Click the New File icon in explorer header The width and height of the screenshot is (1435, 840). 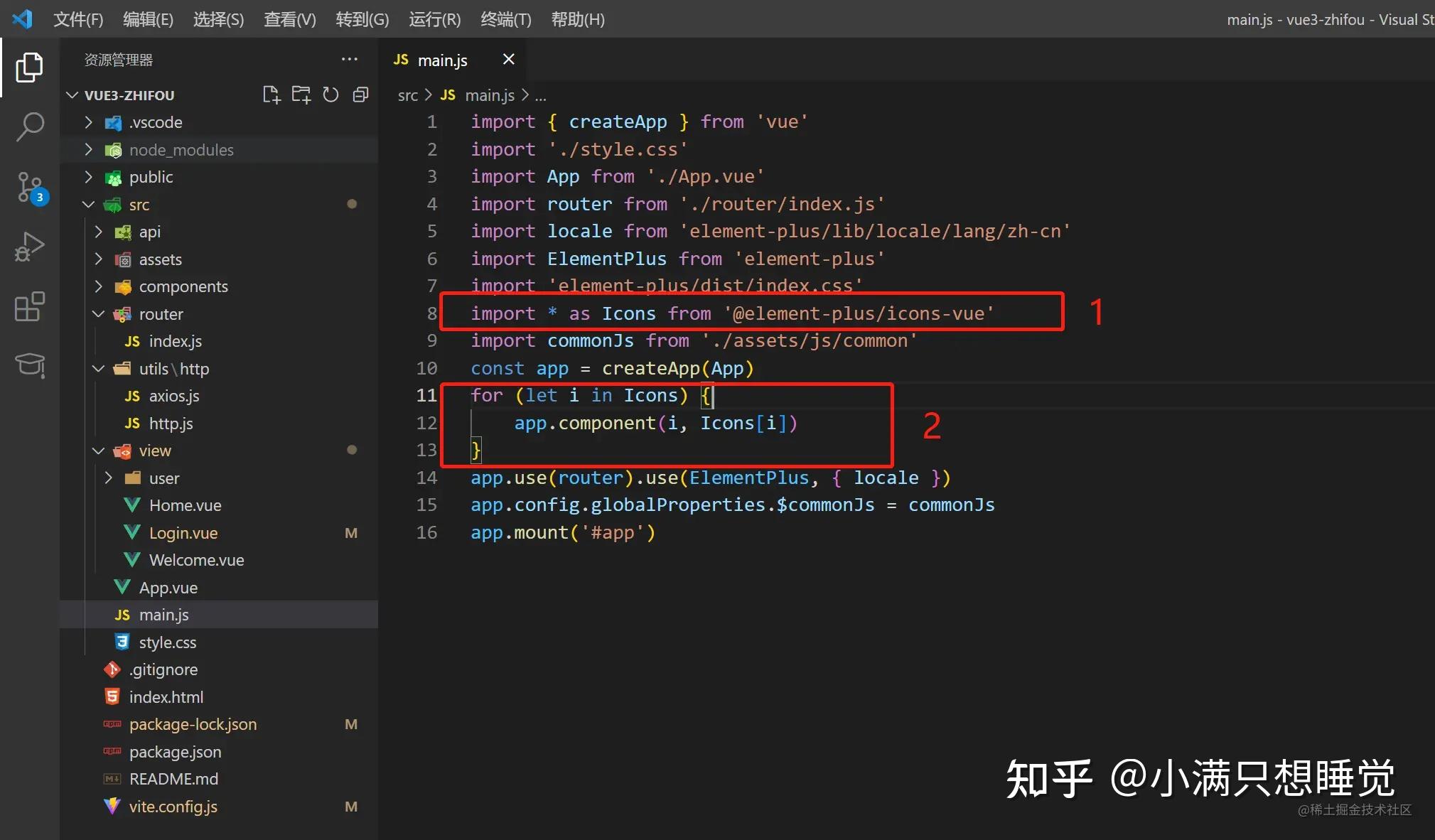point(272,95)
